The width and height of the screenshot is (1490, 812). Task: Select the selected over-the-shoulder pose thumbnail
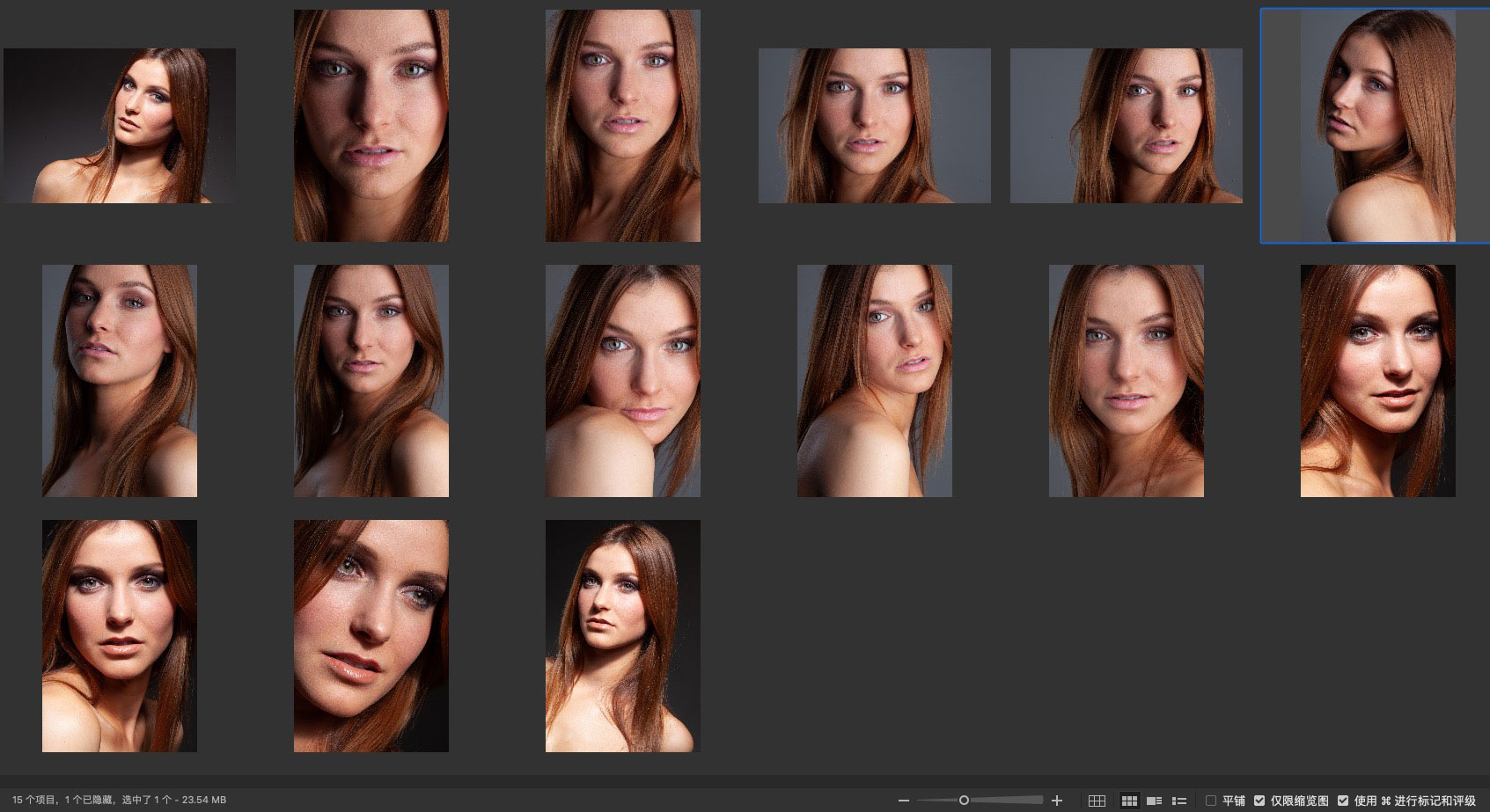(x=1377, y=126)
